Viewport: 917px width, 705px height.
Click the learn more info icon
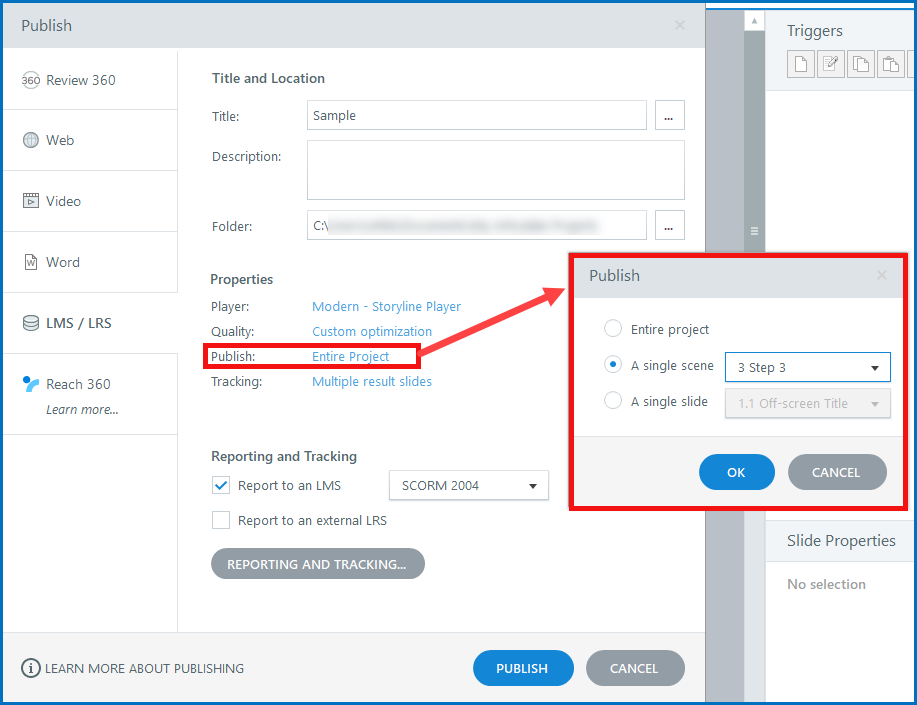pos(30,668)
